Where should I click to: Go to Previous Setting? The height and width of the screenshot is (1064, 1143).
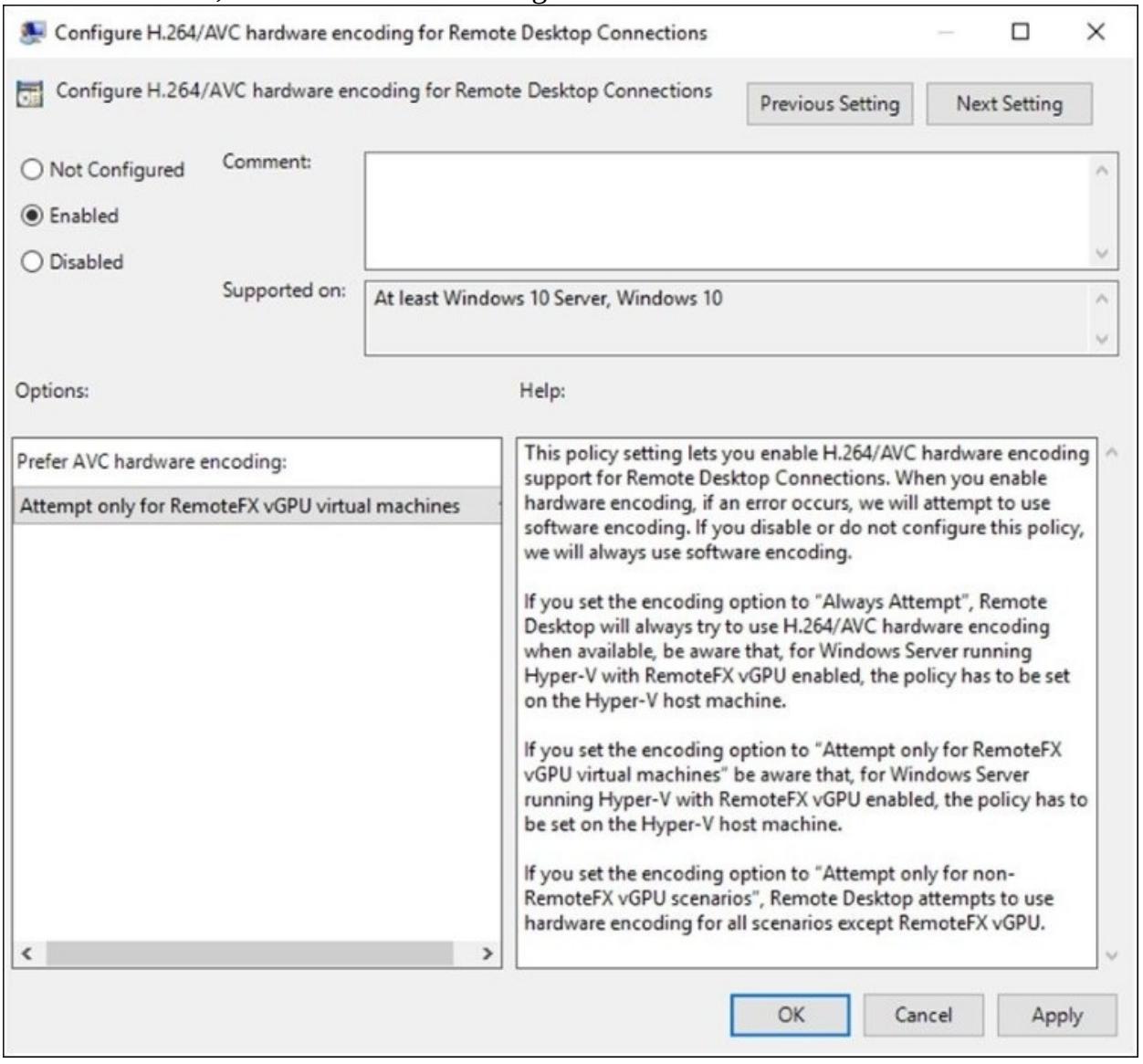pos(830,104)
